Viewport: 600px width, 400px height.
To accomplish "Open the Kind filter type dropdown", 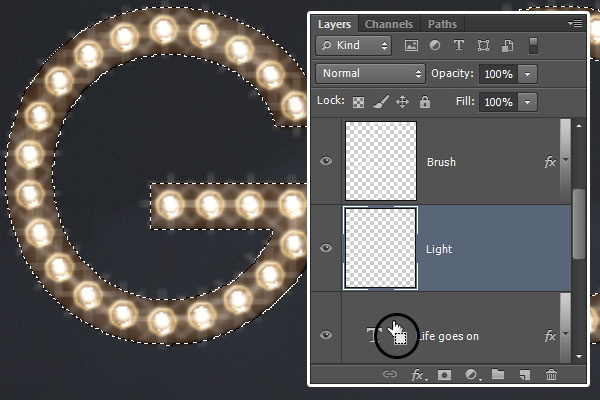I will [353, 46].
